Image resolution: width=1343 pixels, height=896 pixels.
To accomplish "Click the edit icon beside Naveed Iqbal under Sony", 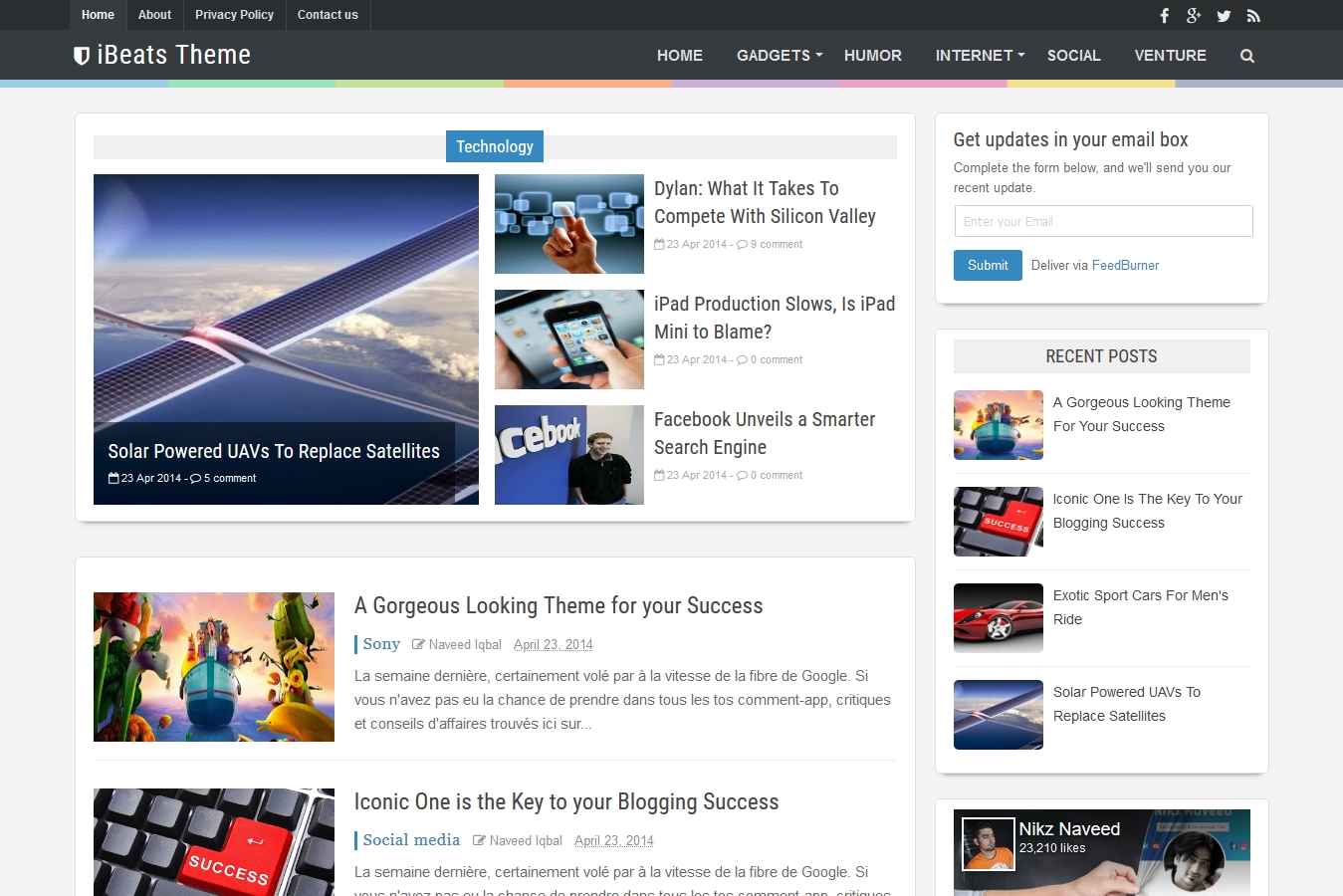I will (419, 644).
